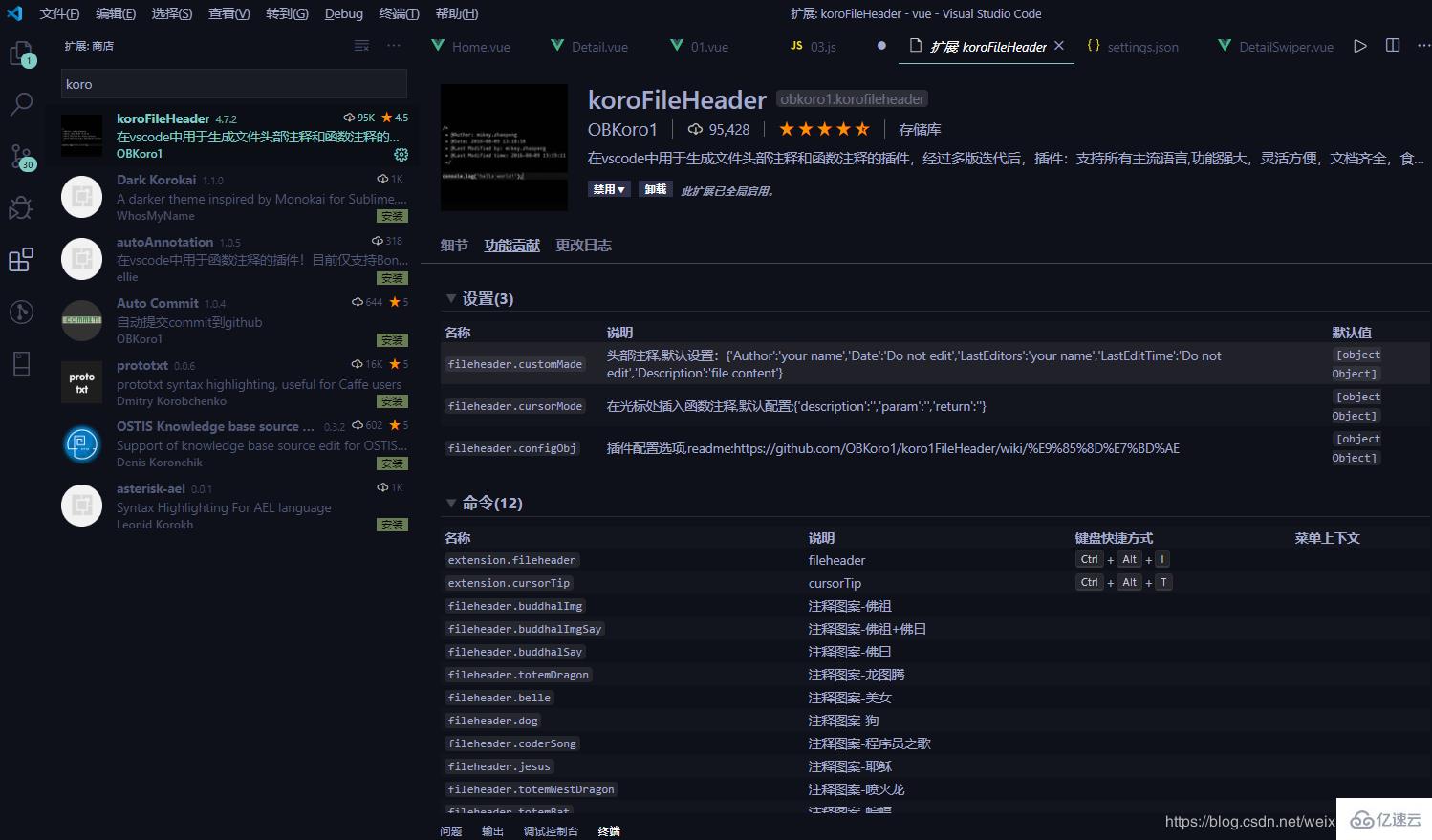This screenshot has height=840, width=1432.
Task: Open the 更改日志 changelog tab
Action: coord(584,246)
